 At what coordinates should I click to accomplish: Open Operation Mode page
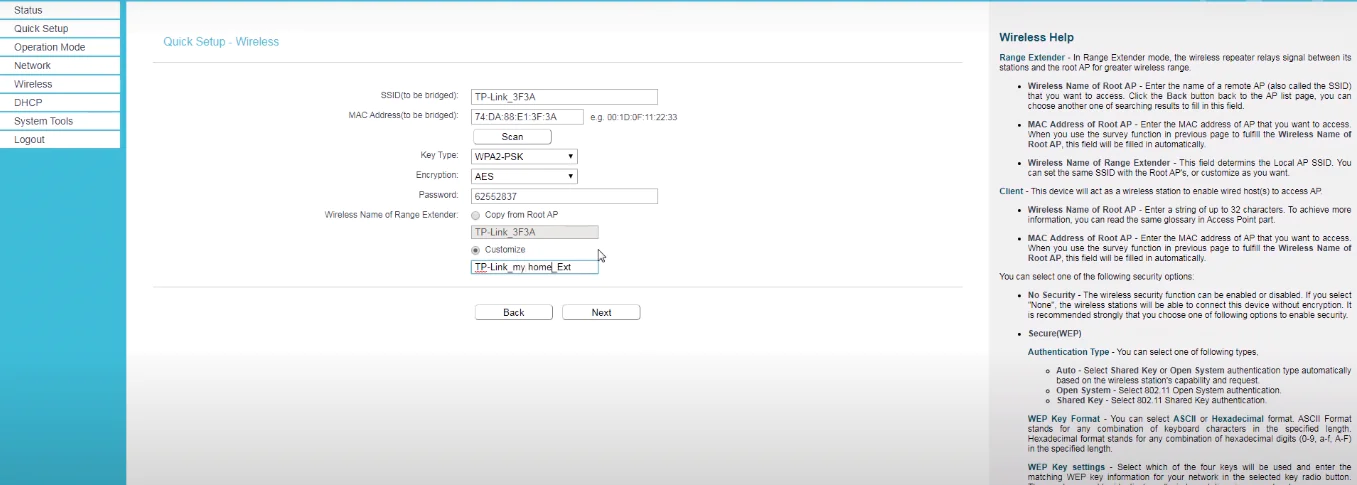[49, 47]
